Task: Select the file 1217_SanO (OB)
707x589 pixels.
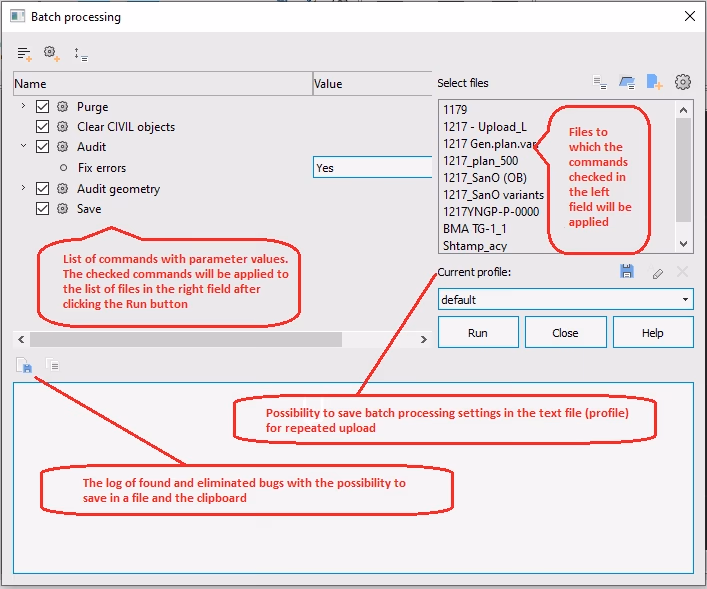Action: (485, 178)
